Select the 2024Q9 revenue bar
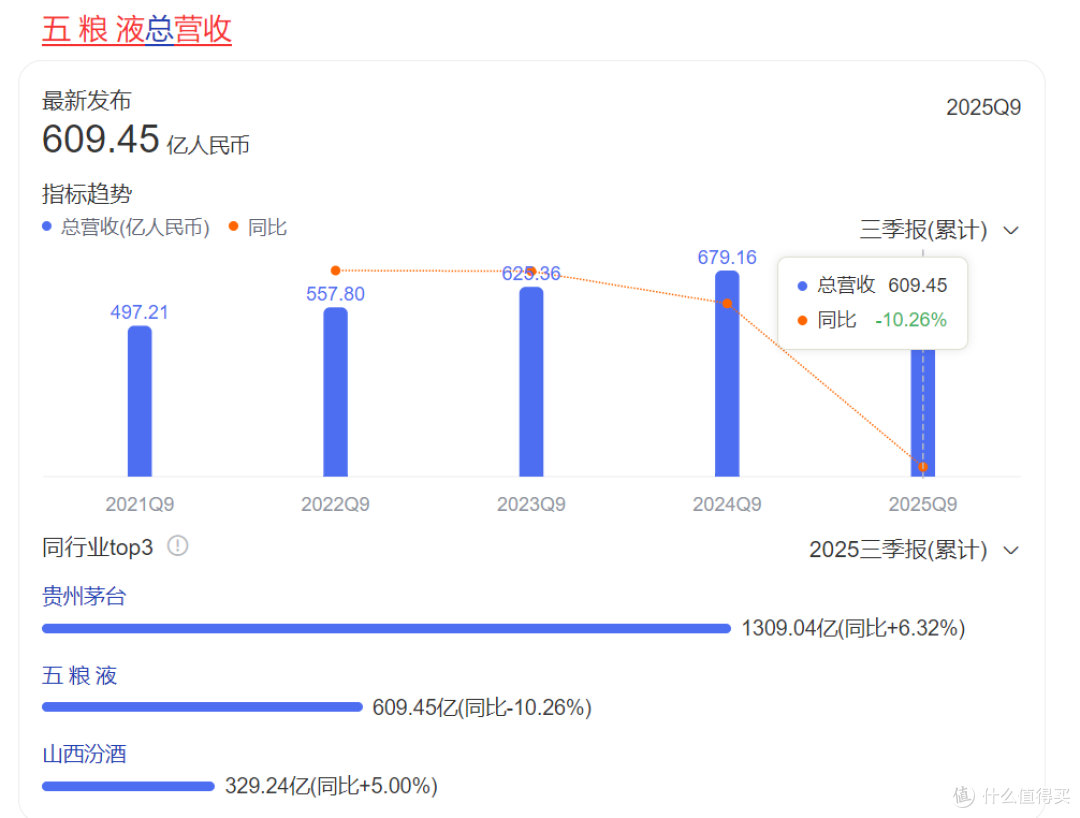 click(x=727, y=373)
